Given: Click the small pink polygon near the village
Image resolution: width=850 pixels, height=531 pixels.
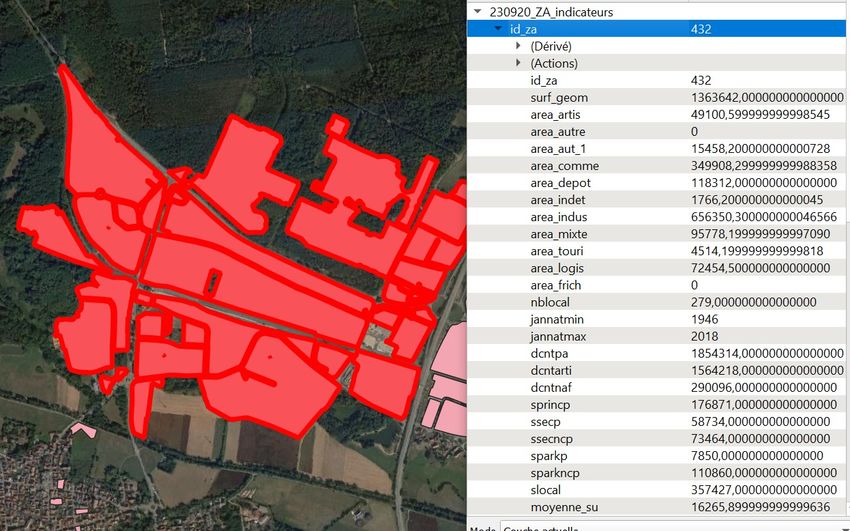Looking at the screenshot, I should pos(83,429).
